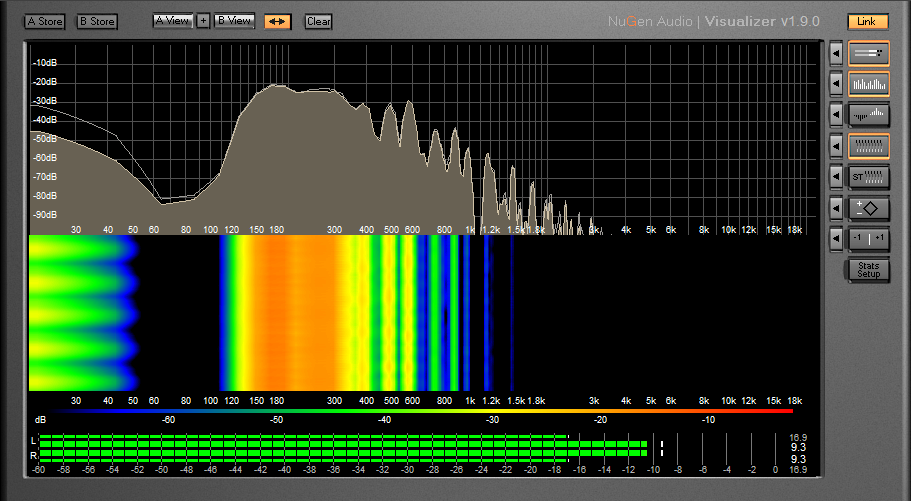
Task: Expand options arrow beside correlation meter button
Action: pos(836,239)
